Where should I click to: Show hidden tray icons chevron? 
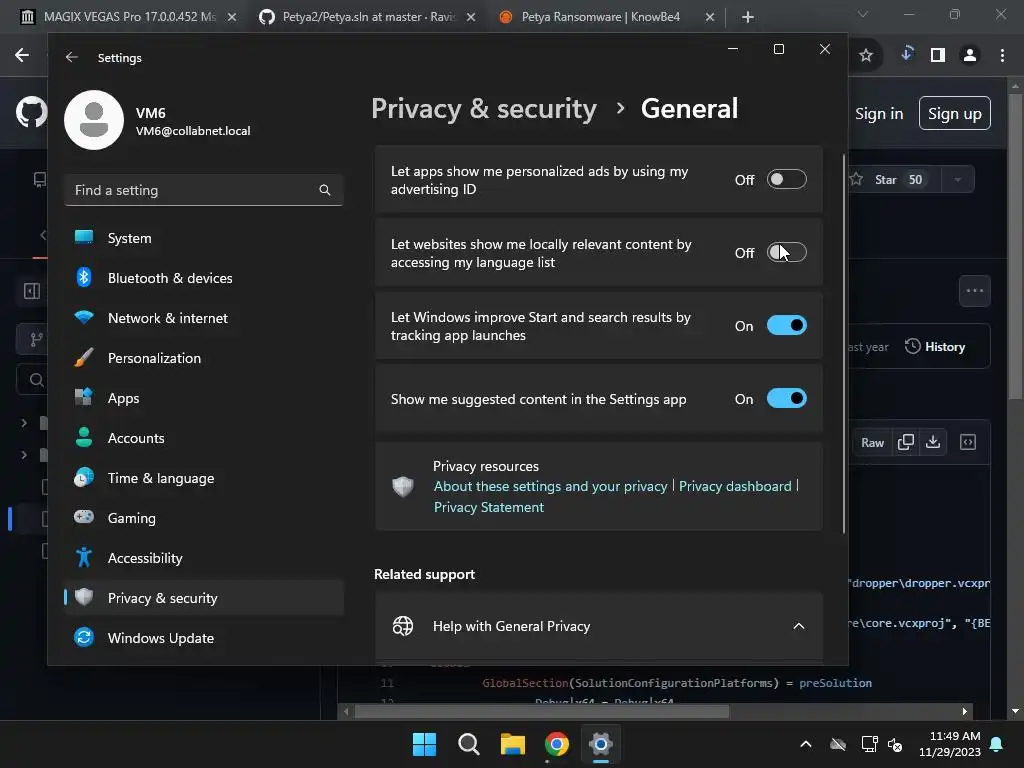806,744
